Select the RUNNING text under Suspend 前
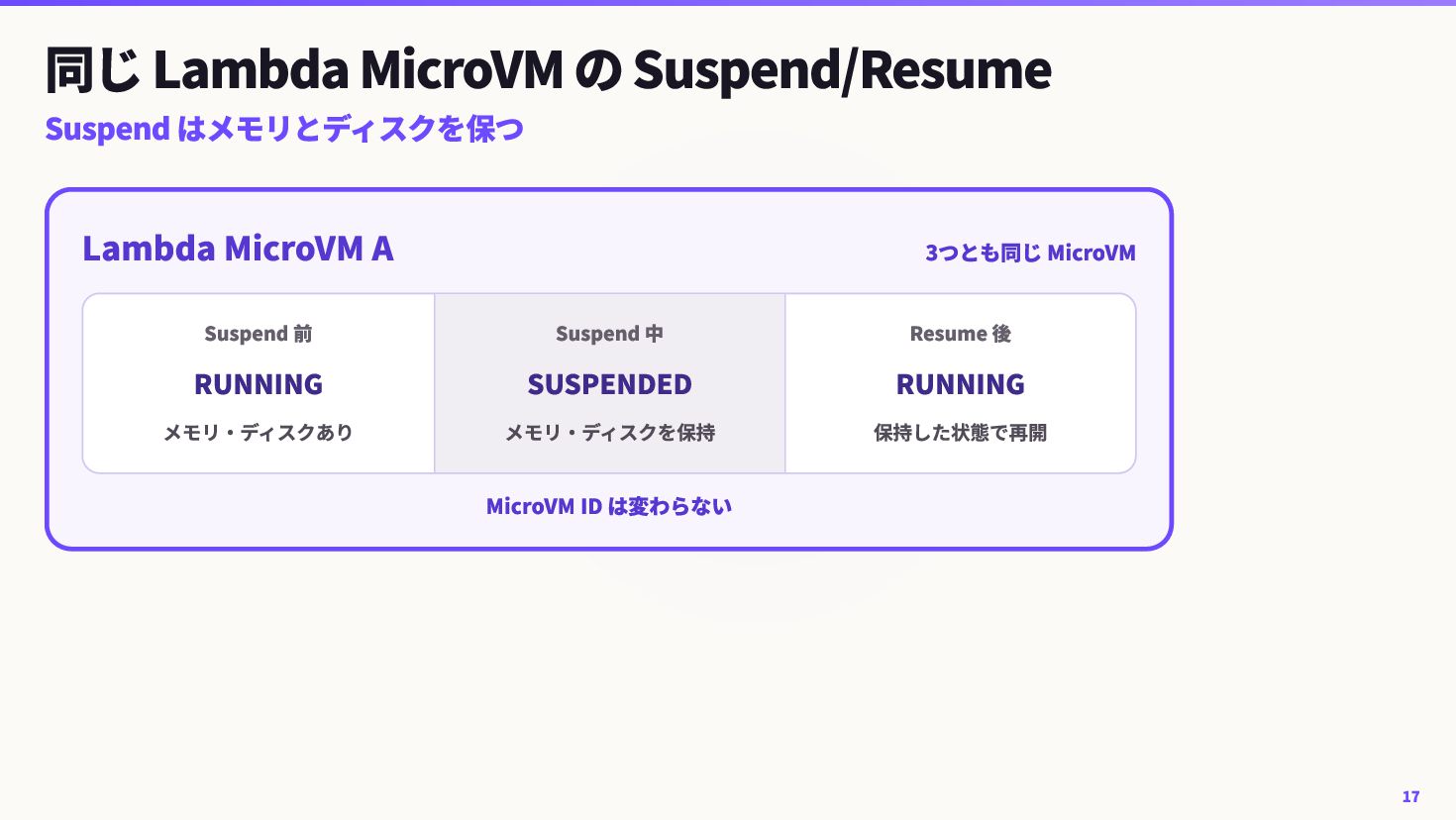This screenshot has width=1456, height=820. pos(259,384)
